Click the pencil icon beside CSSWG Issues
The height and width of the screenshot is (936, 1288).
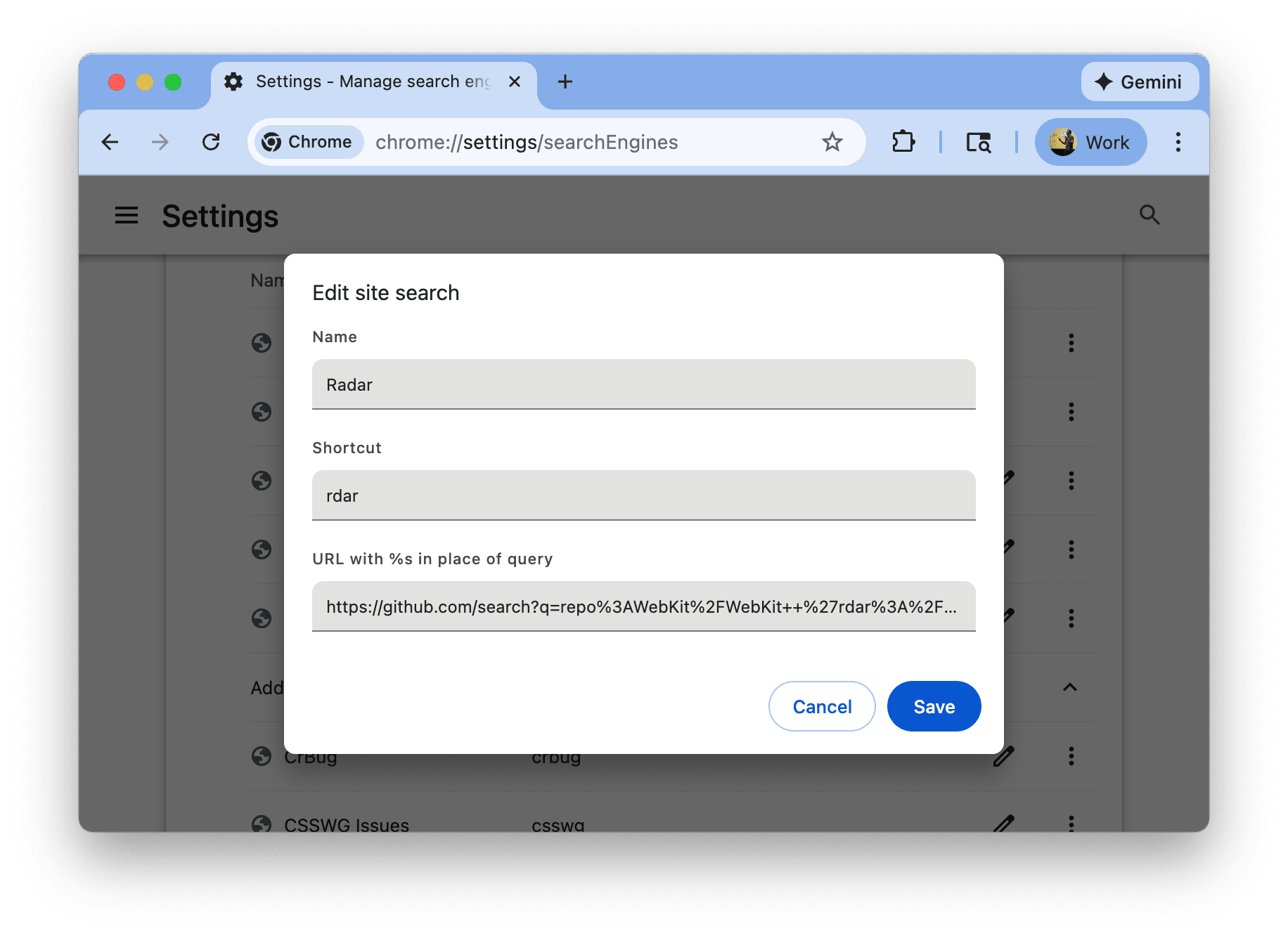[1004, 824]
